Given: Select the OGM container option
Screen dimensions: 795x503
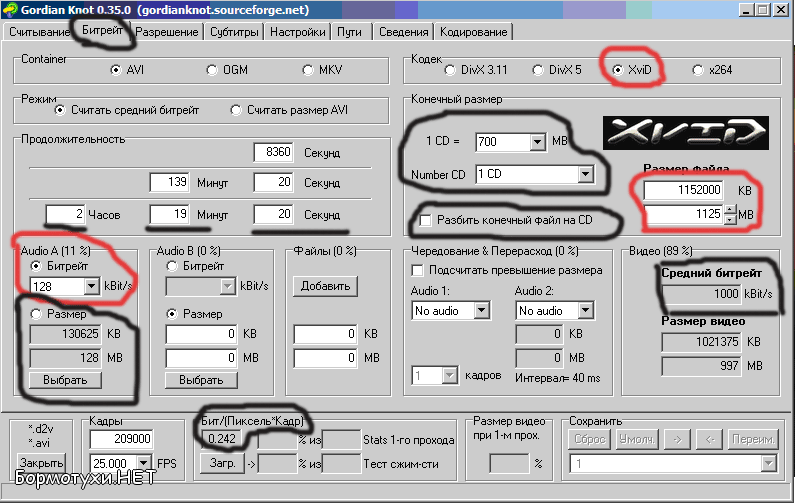Looking at the screenshot, I should tap(212, 70).
